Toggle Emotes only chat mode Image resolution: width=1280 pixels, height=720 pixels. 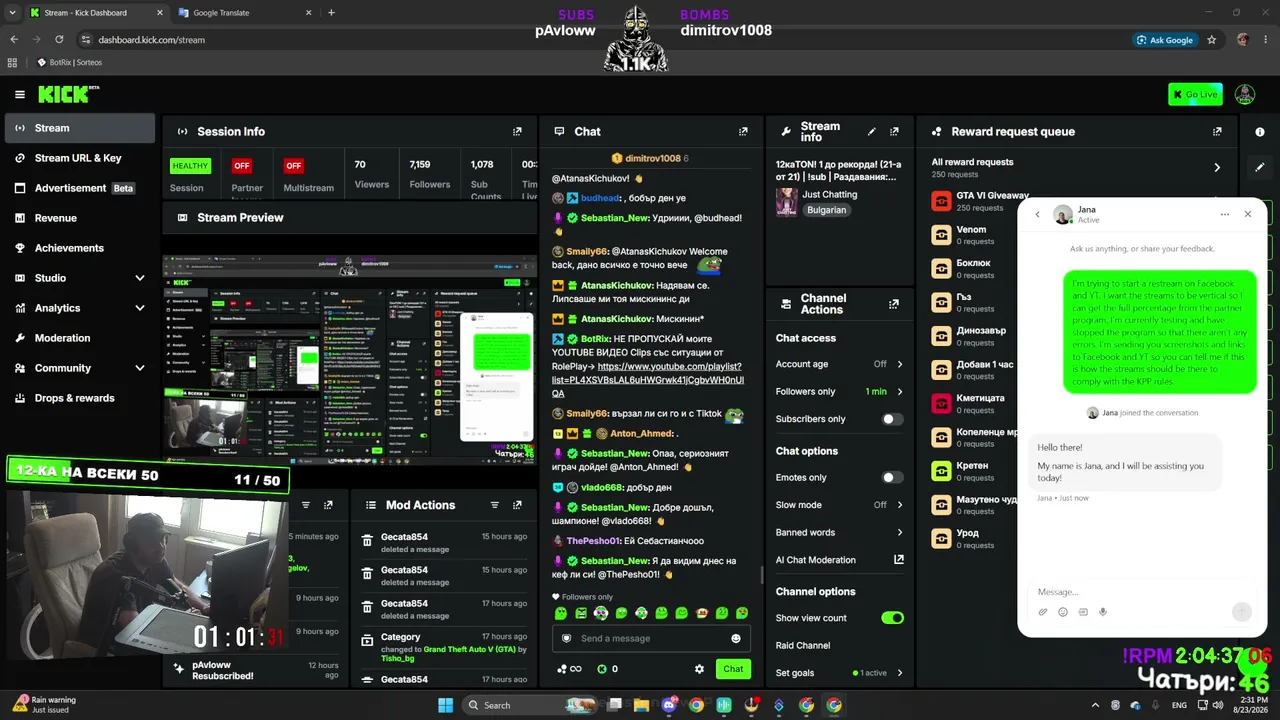(891, 478)
